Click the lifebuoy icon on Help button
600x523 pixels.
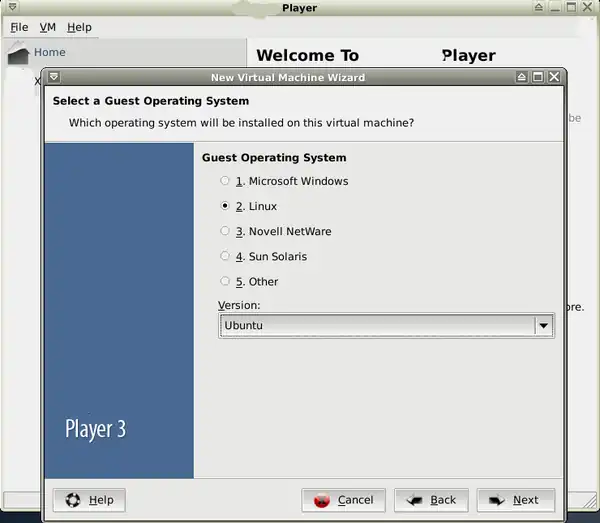[73, 500]
